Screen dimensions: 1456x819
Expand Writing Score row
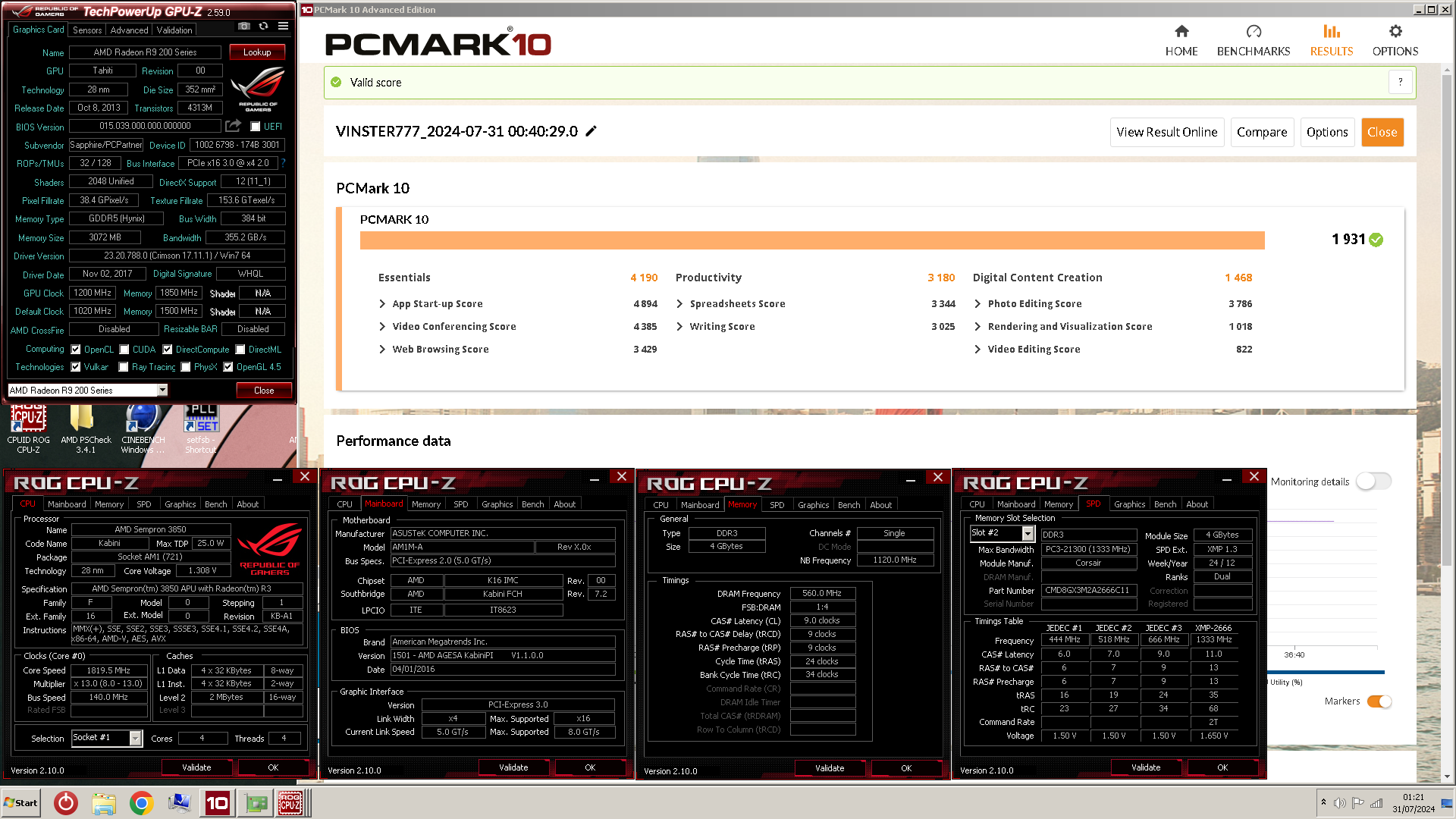[x=679, y=326]
